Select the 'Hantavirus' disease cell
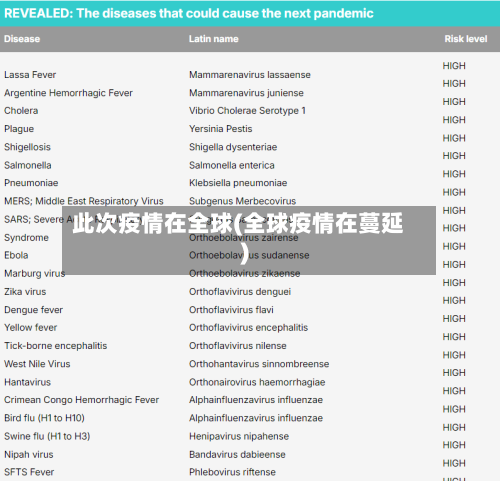The width and height of the screenshot is (500, 481). click(x=27, y=382)
